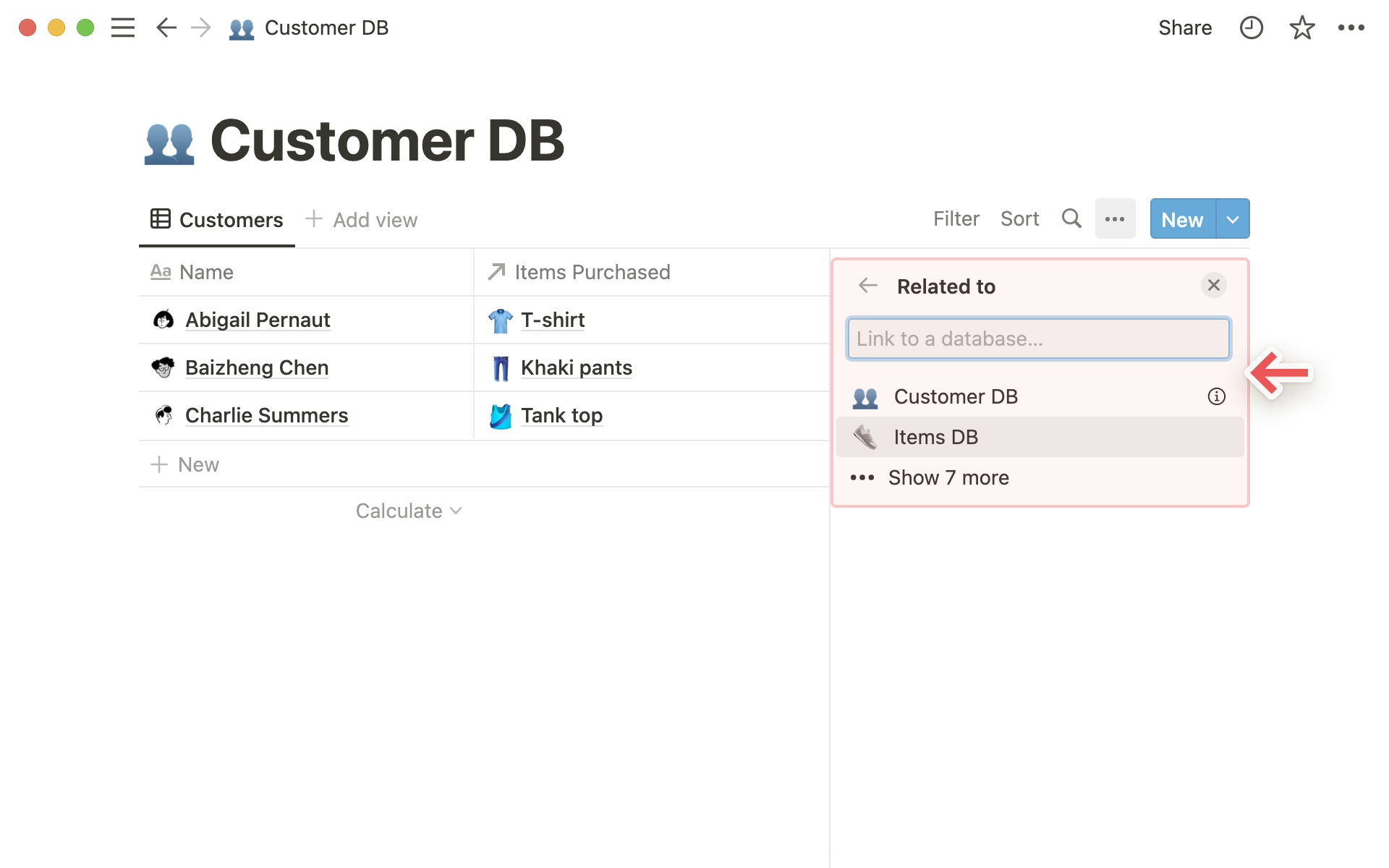Click the Abigail Pernaut avatar icon
Screen dimensions: 1389x868
(x=163, y=319)
